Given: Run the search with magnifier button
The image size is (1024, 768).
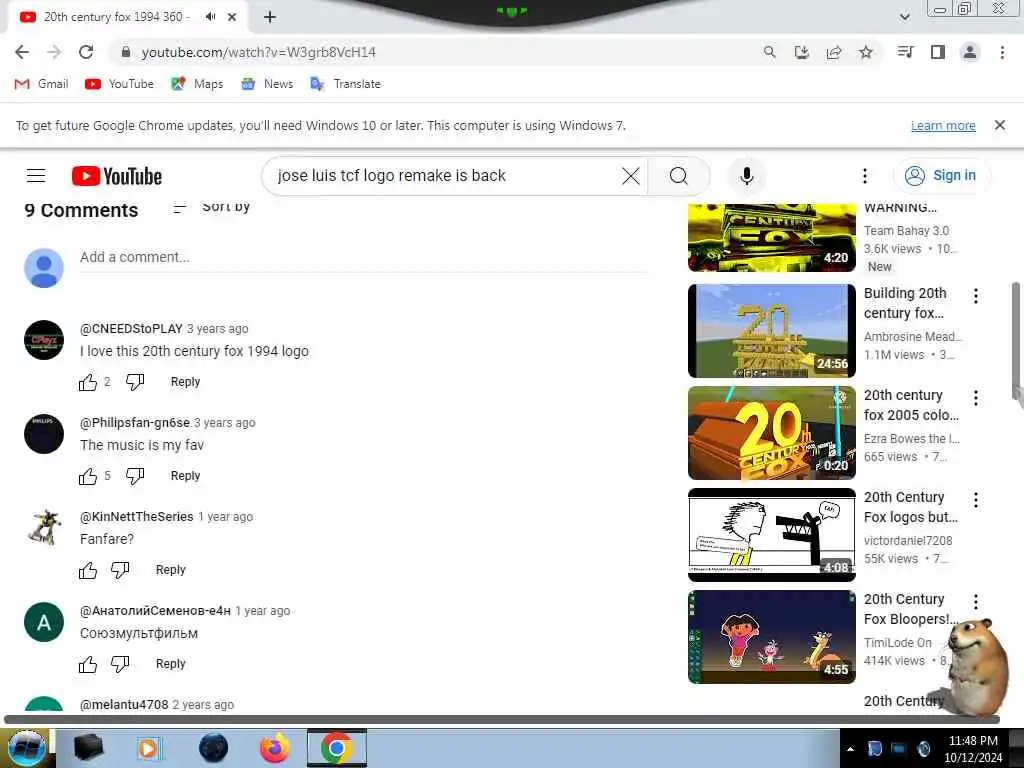Looking at the screenshot, I should tap(679, 176).
